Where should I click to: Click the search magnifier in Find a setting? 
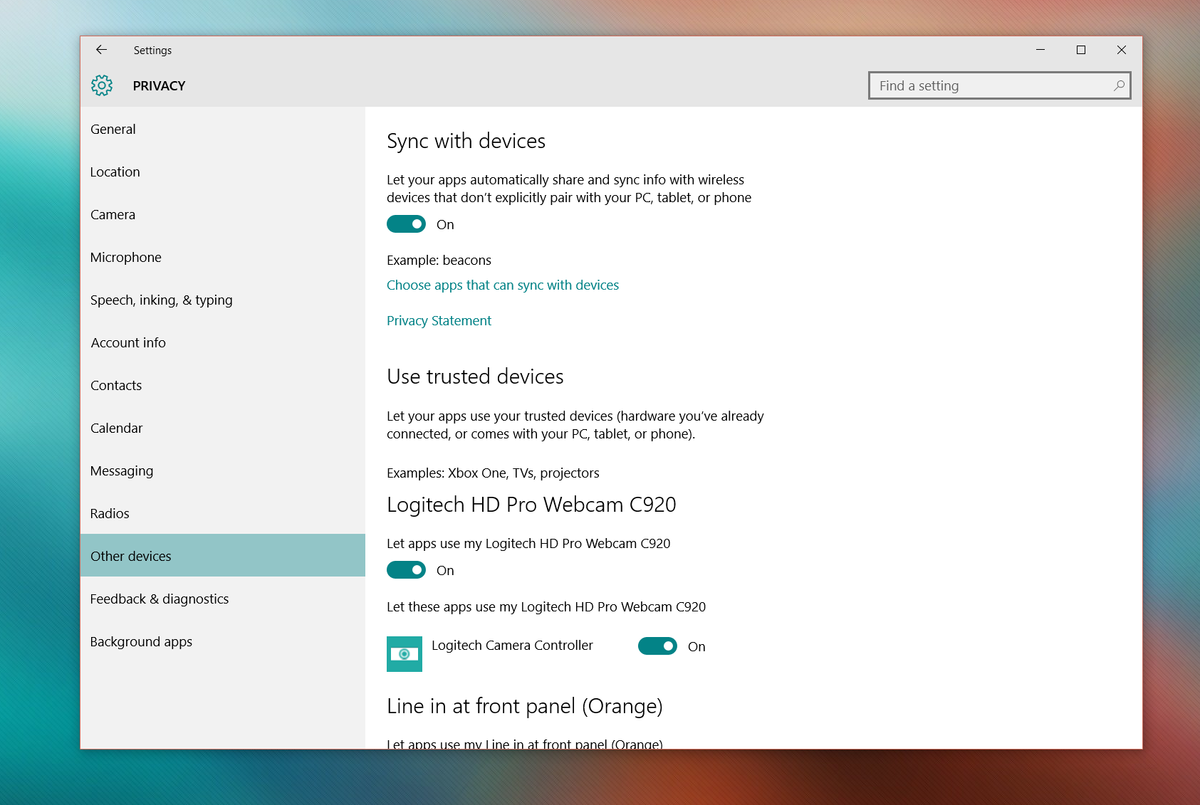[1119, 86]
